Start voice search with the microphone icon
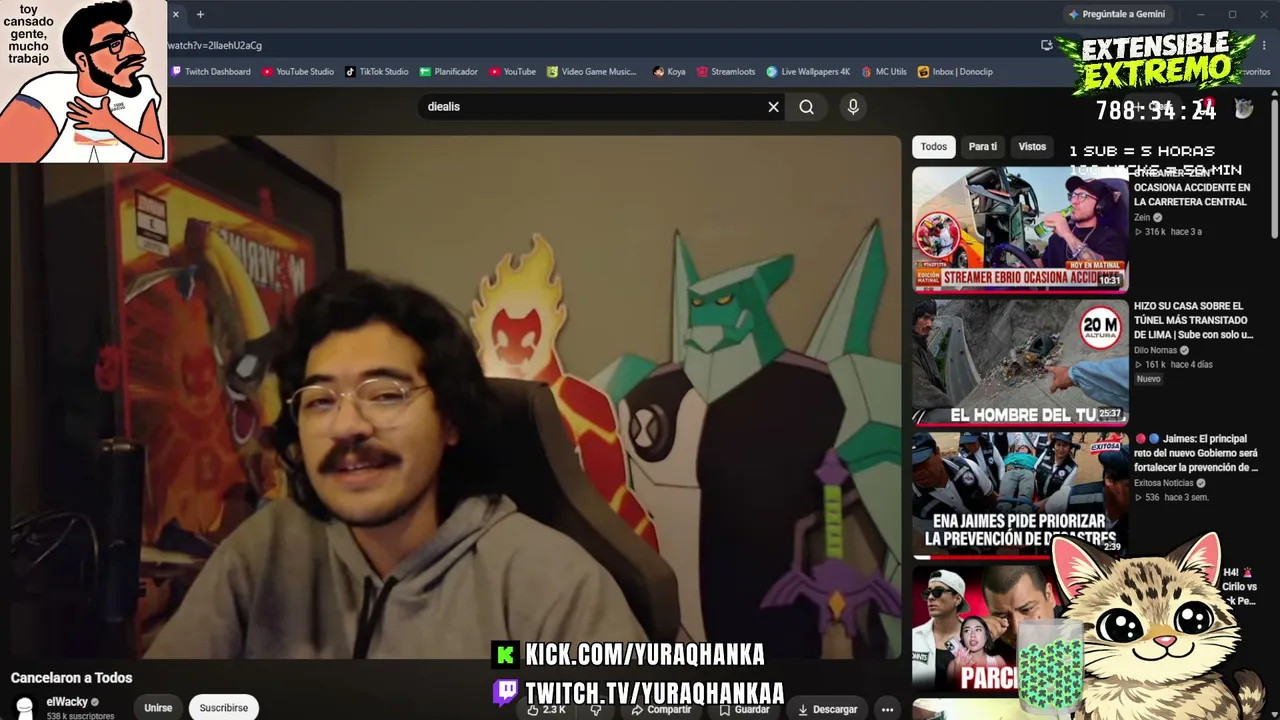 [853, 107]
